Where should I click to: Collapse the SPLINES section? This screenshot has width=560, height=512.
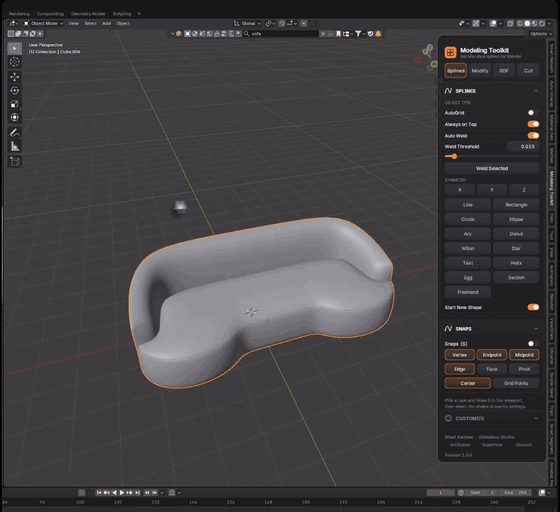point(536,91)
